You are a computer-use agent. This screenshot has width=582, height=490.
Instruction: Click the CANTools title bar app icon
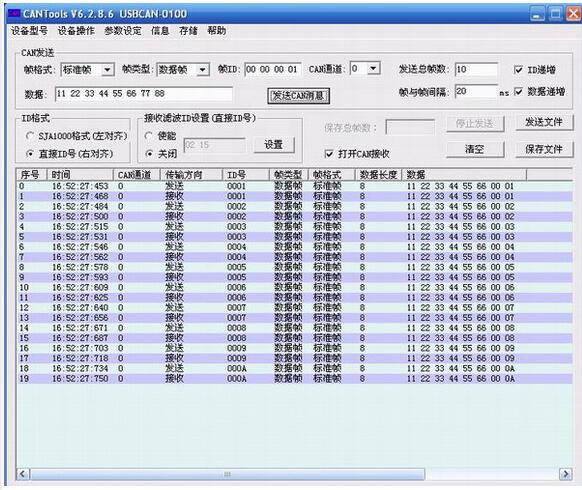tap(14, 13)
